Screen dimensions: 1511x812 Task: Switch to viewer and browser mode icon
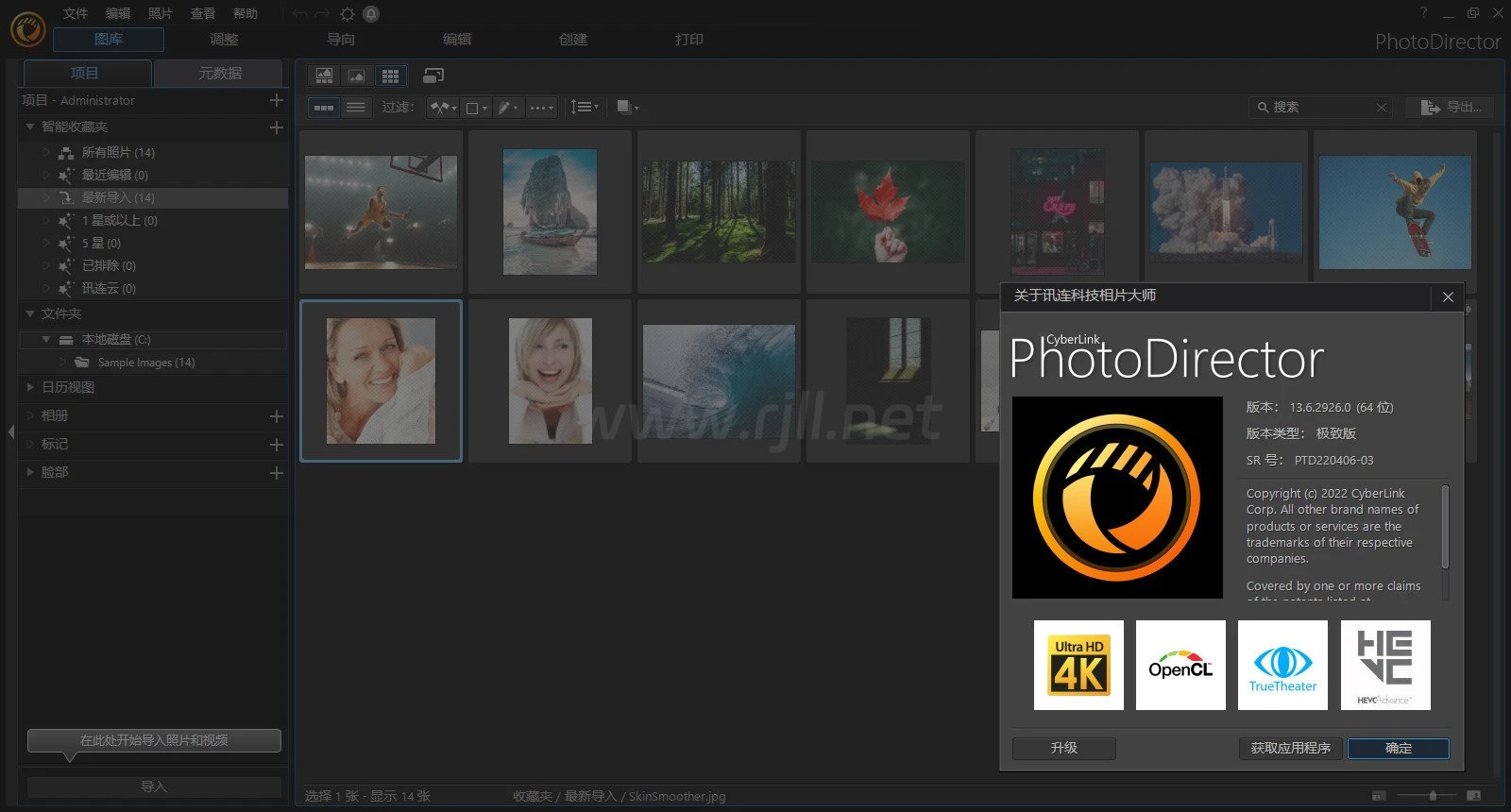[324, 76]
